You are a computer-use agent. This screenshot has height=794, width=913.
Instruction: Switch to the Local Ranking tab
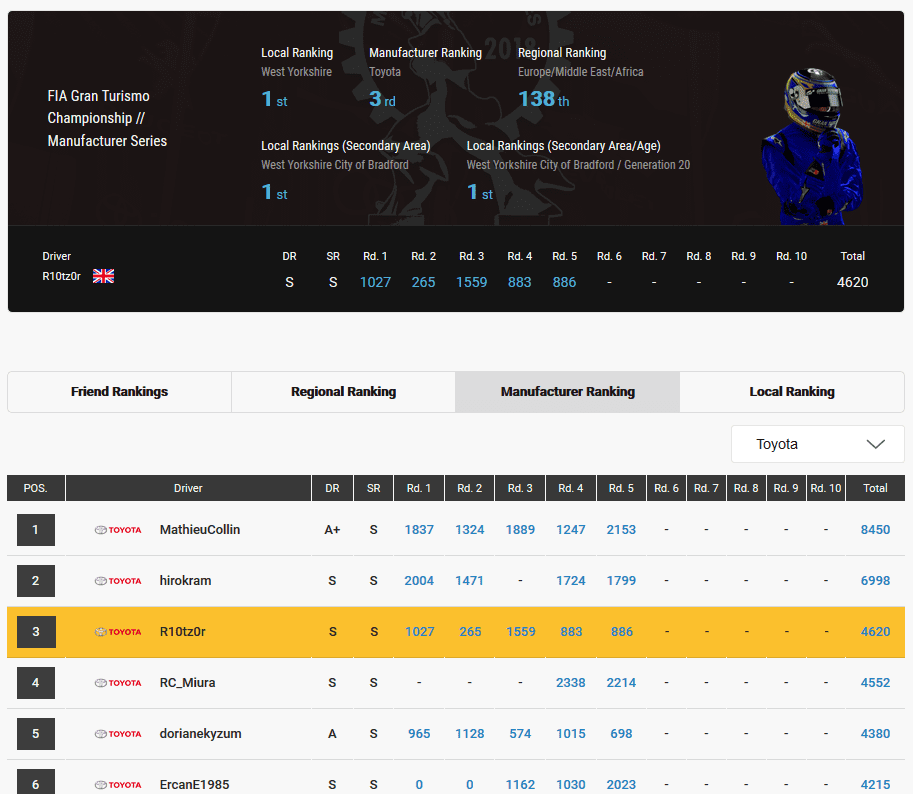click(792, 392)
